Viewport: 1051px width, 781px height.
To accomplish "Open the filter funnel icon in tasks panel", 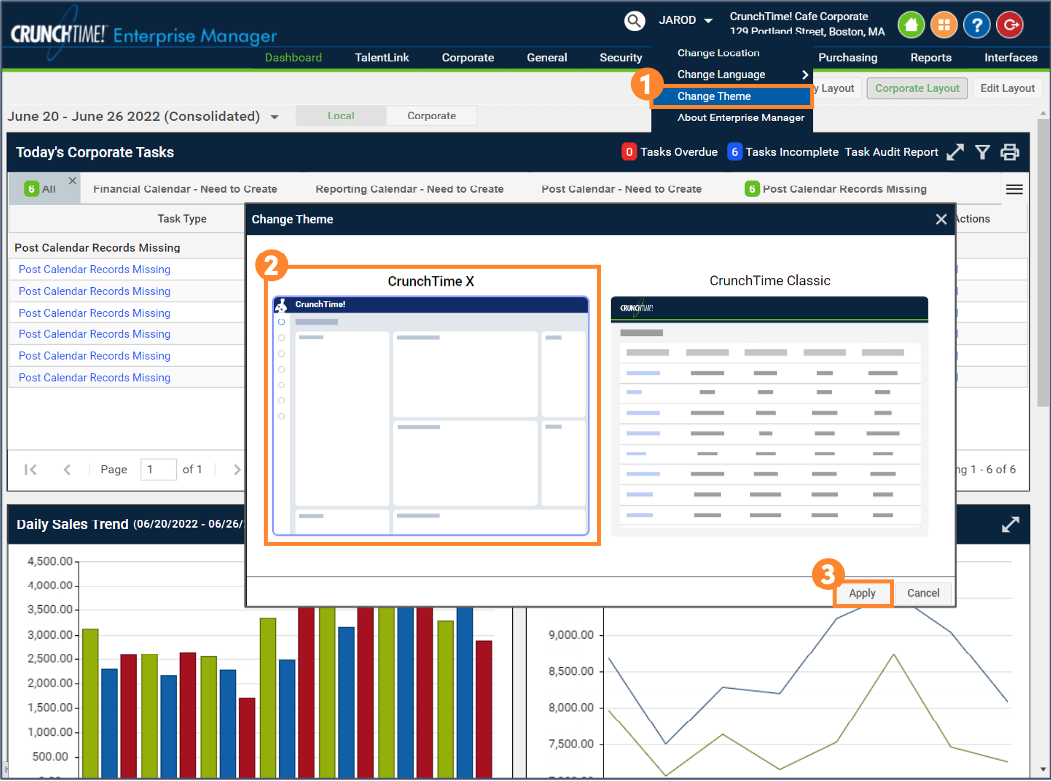I will point(983,152).
